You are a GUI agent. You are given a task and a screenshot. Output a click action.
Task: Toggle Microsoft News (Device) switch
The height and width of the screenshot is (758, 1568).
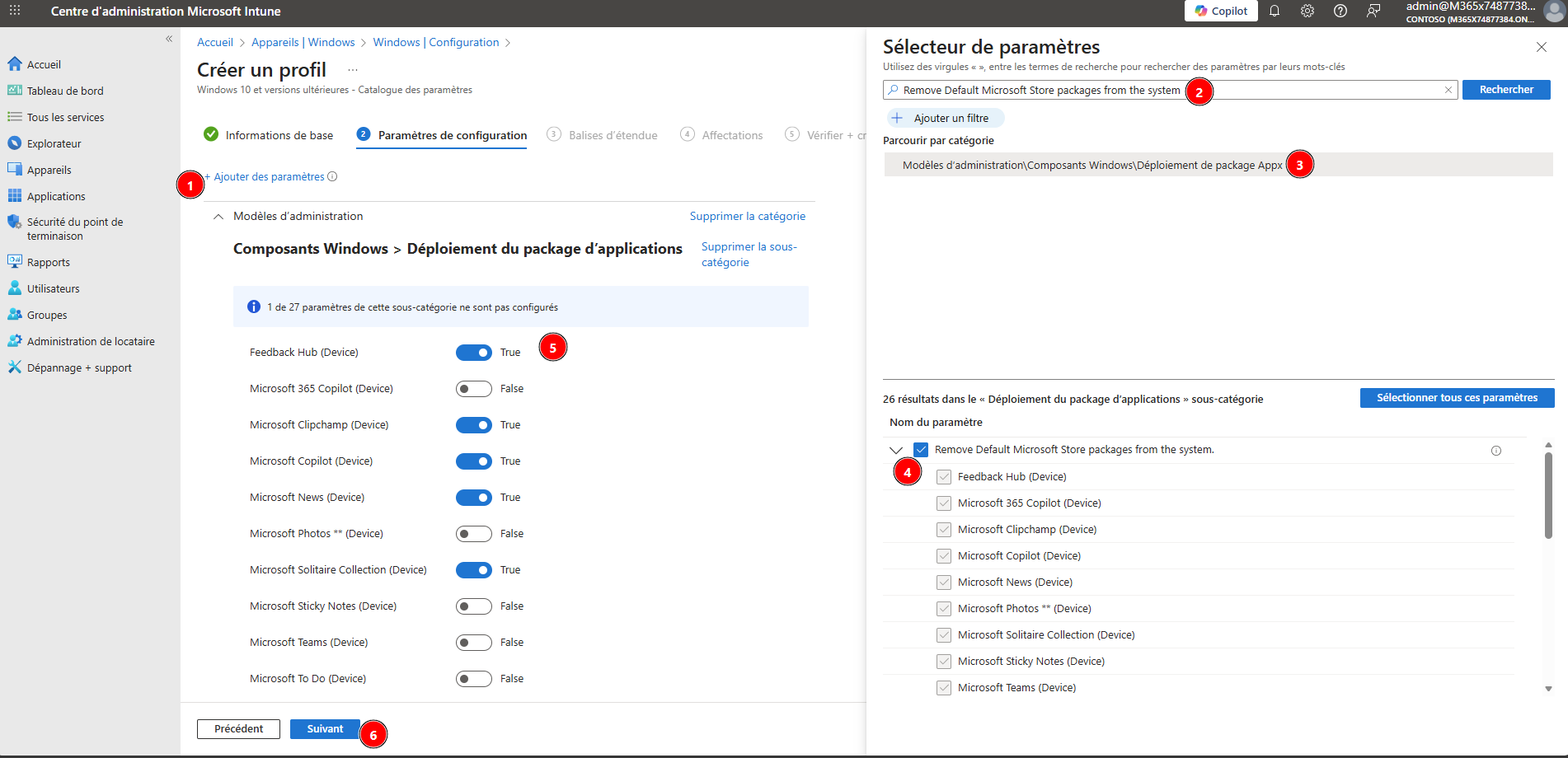pyautogui.click(x=474, y=498)
